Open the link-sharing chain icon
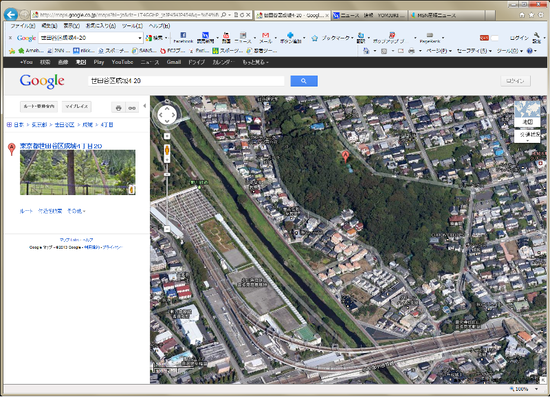Image resolution: width=550 pixels, height=397 pixels. [132, 108]
